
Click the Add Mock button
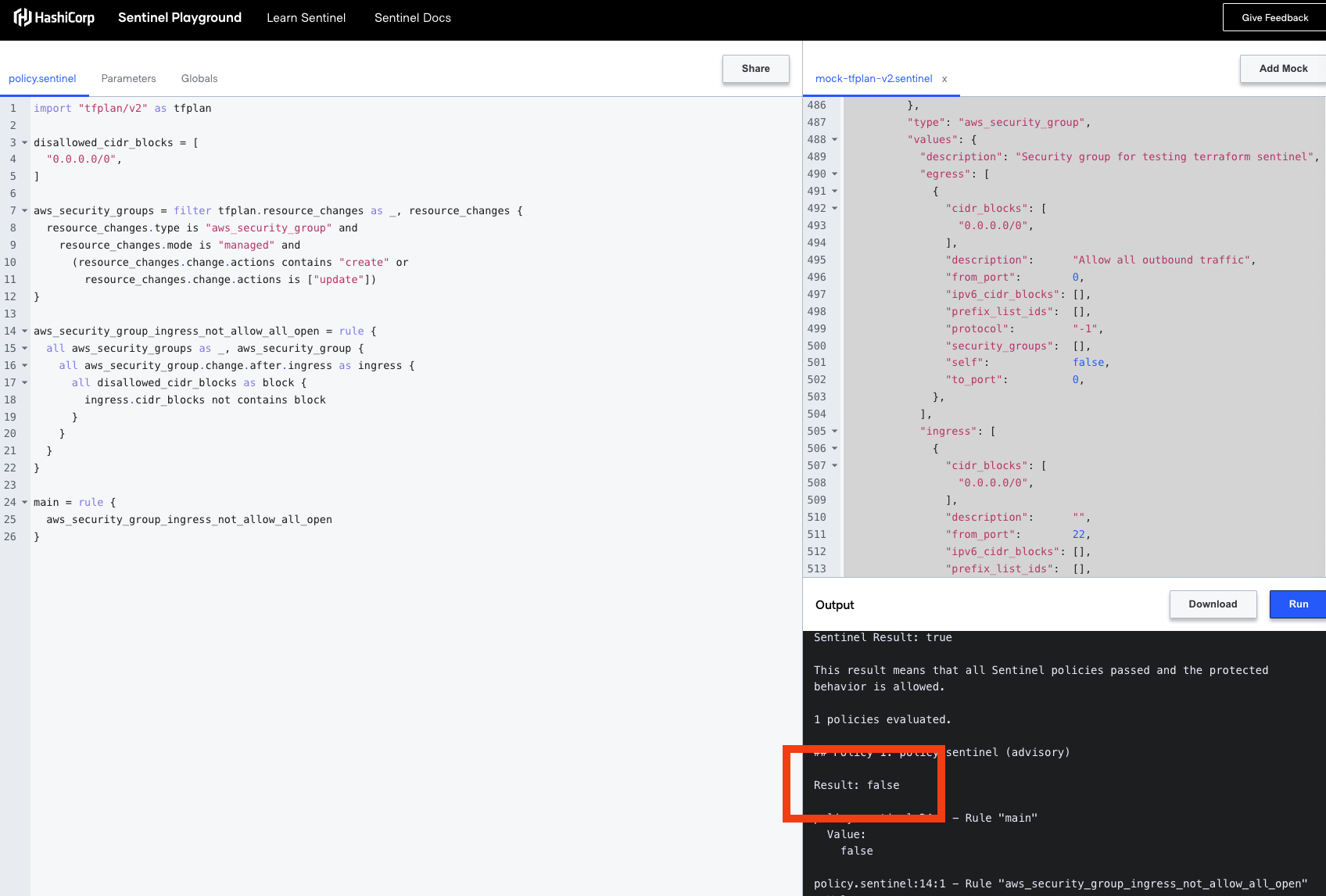pyautogui.click(x=1283, y=68)
